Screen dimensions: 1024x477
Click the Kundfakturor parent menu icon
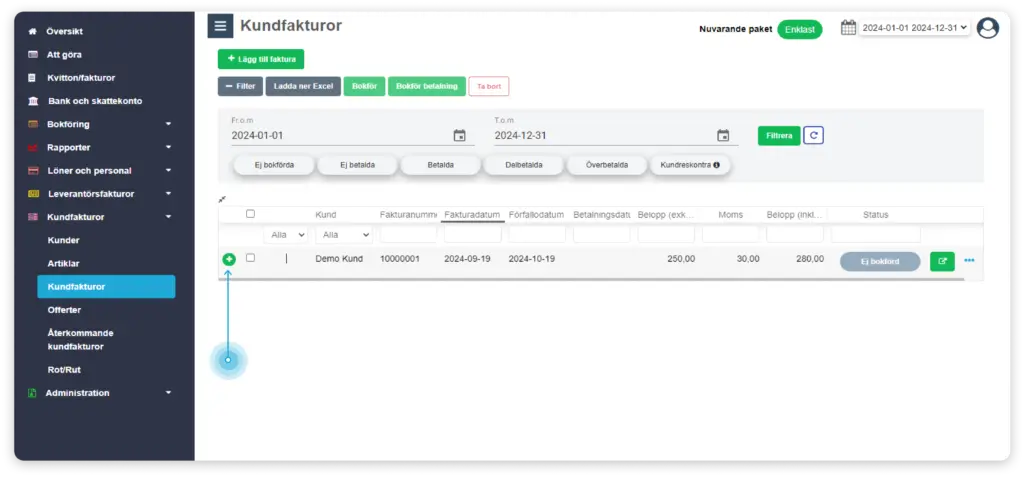click(33, 217)
